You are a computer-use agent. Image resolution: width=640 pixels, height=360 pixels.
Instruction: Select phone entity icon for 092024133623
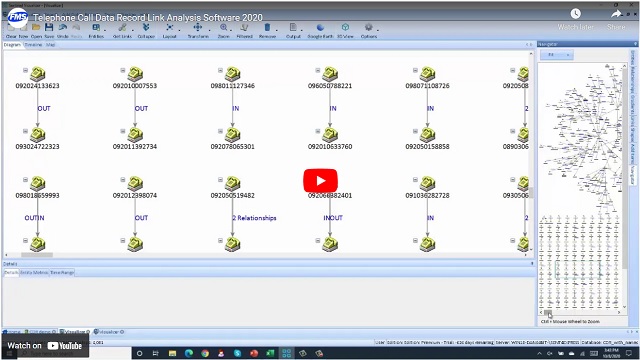click(38, 74)
